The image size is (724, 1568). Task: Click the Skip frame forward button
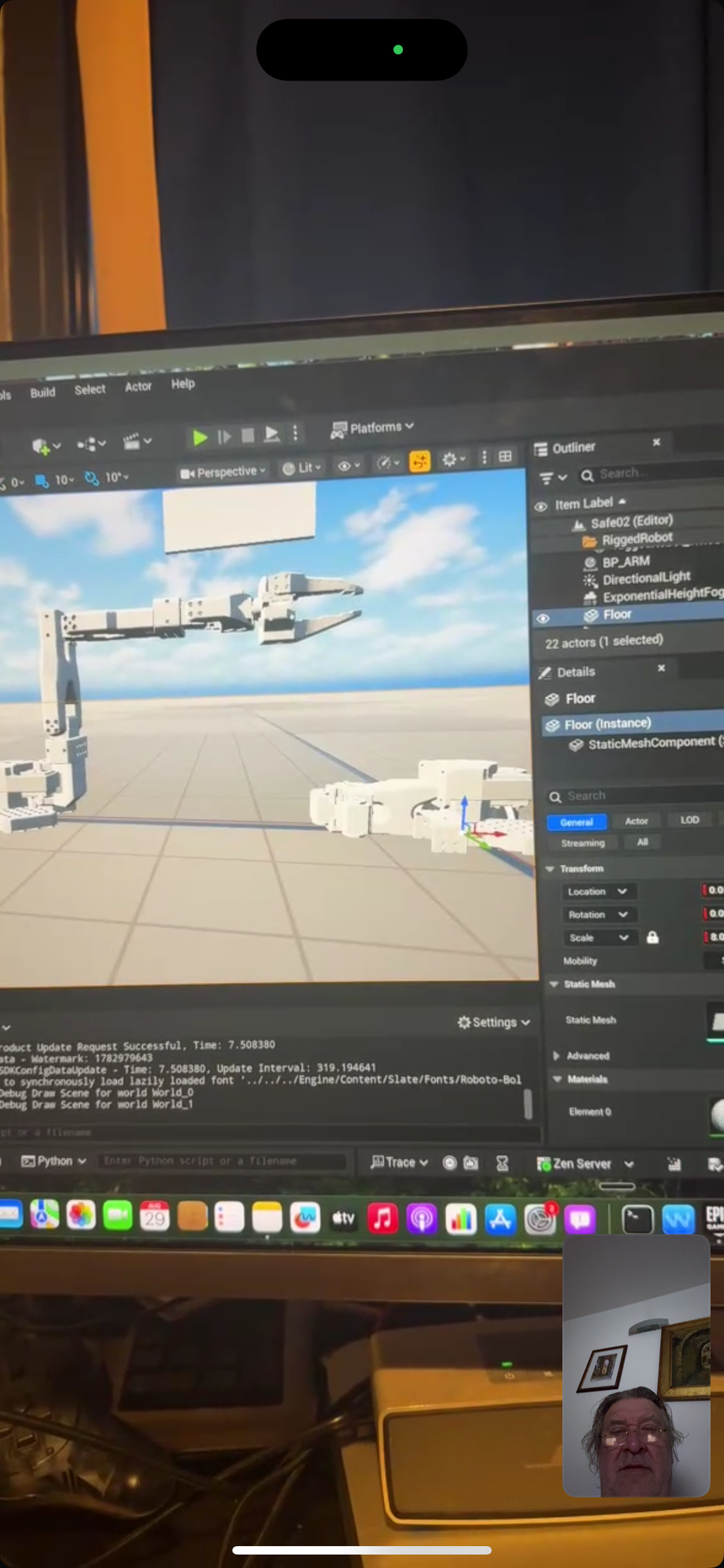(x=224, y=437)
